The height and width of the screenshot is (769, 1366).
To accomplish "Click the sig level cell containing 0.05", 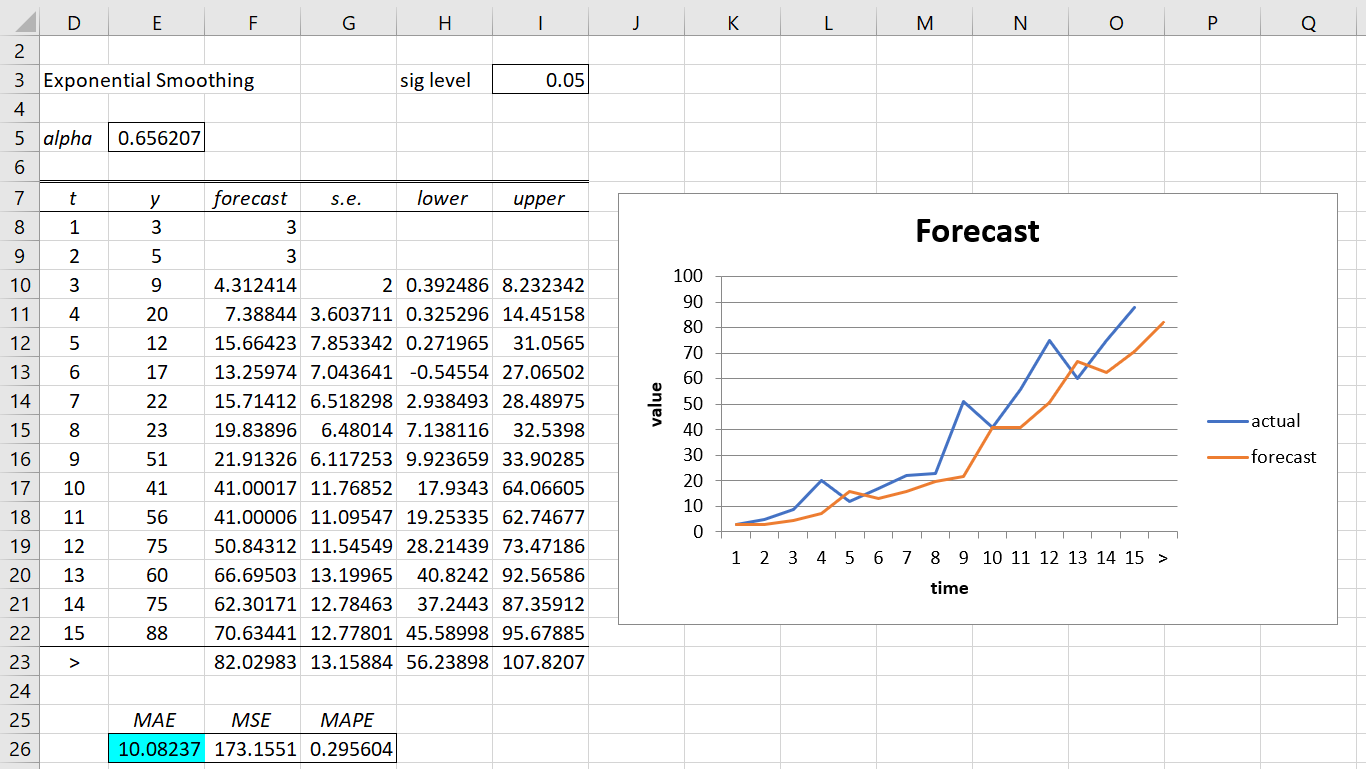I will pos(540,79).
